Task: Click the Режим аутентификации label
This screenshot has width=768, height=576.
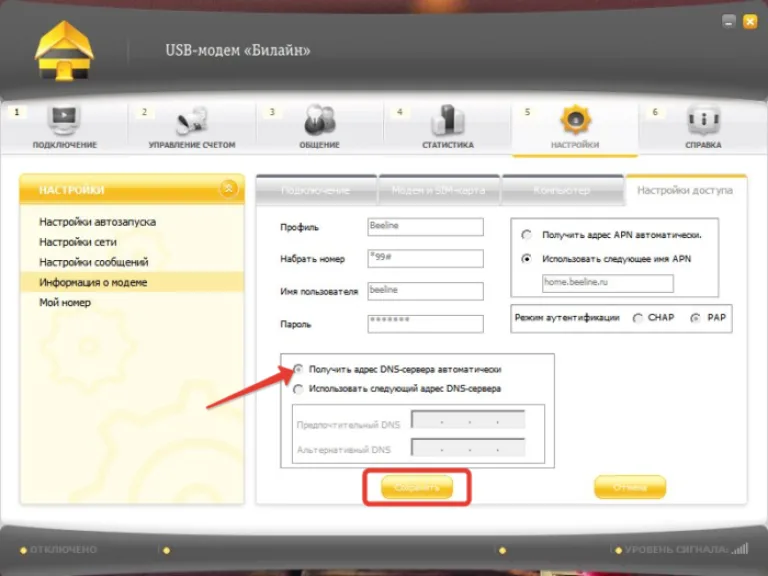Action: (x=567, y=318)
